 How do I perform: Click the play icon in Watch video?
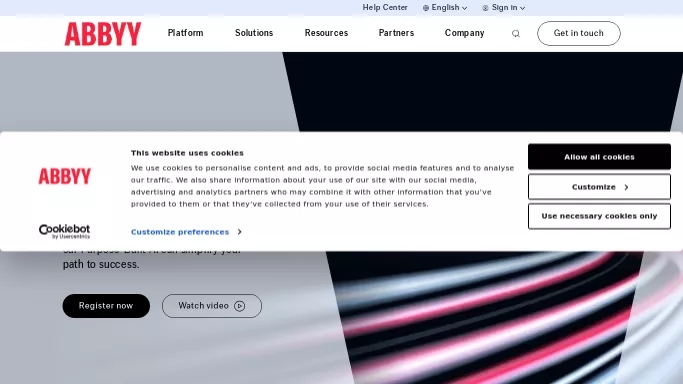coord(240,306)
